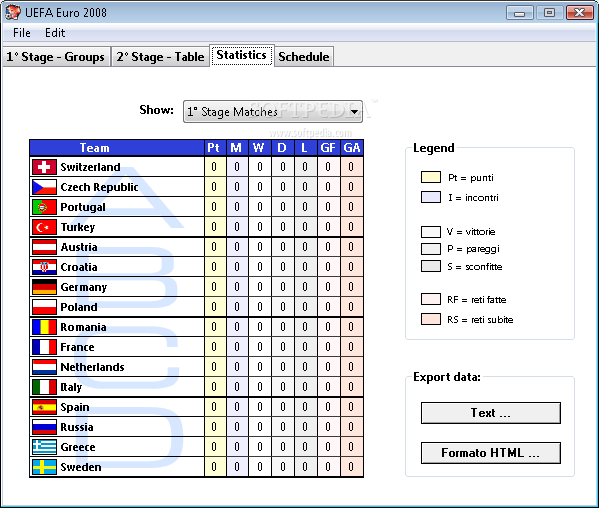This screenshot has width=599, height=508.
Task: Click the Romania flag icon
Action: point(44,327)
